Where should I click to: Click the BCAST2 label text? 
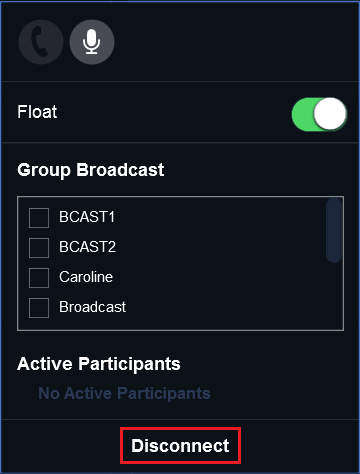(87, 247)
